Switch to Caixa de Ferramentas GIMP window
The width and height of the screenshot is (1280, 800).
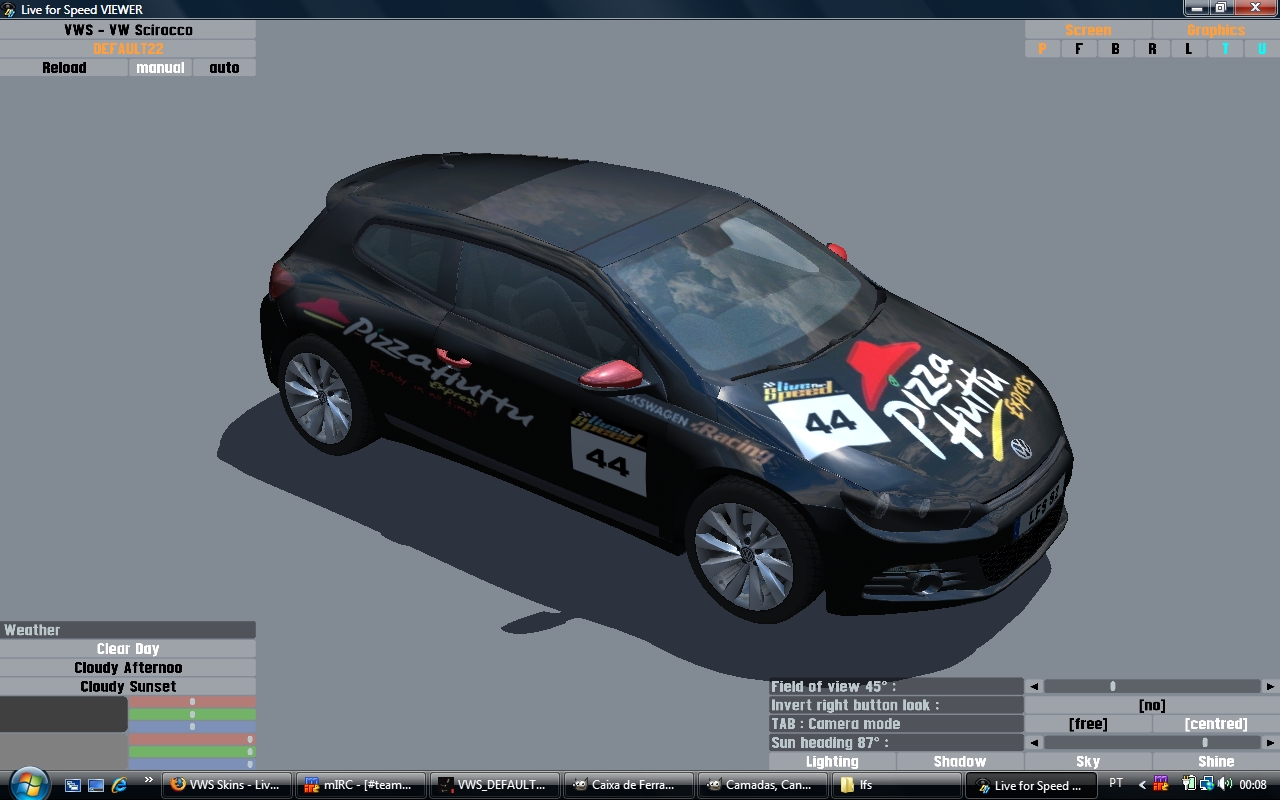[x=629, y=786]
